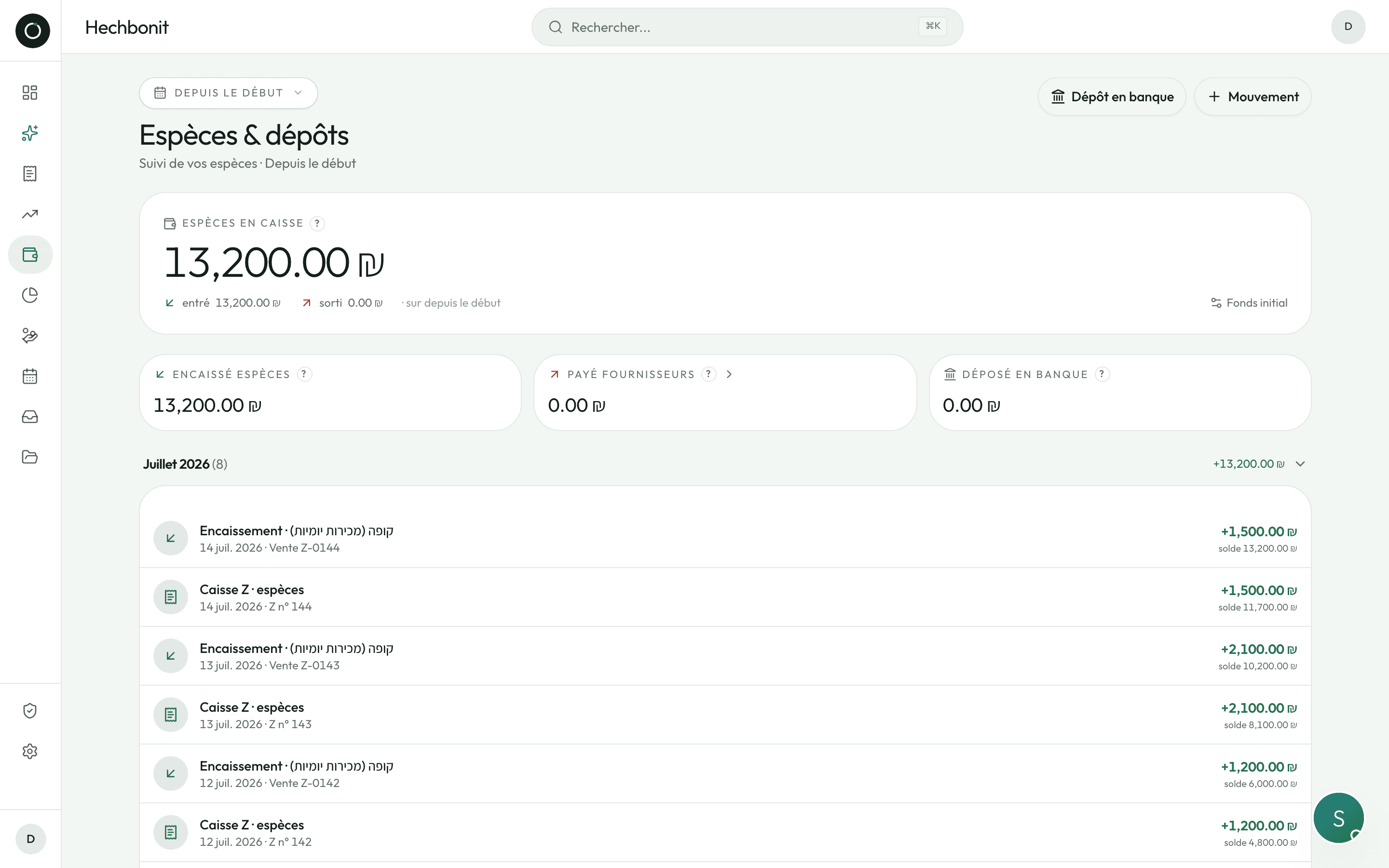Screen dimensions: 1389x868
Task: Collapse the Juillet 2026 group chevron
Action: (1301, 464)
